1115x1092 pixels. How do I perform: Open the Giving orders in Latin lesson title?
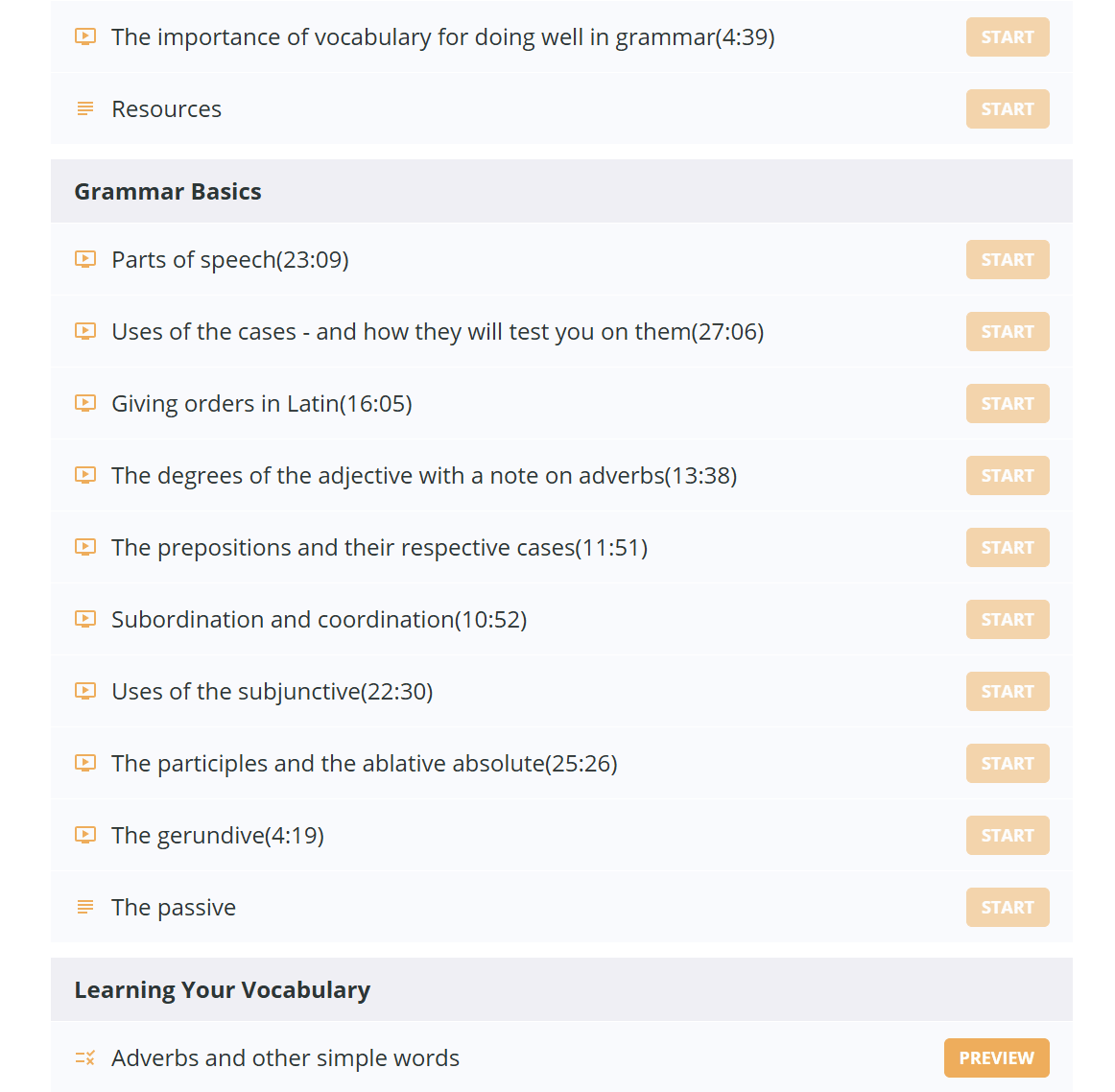[262, 404]
